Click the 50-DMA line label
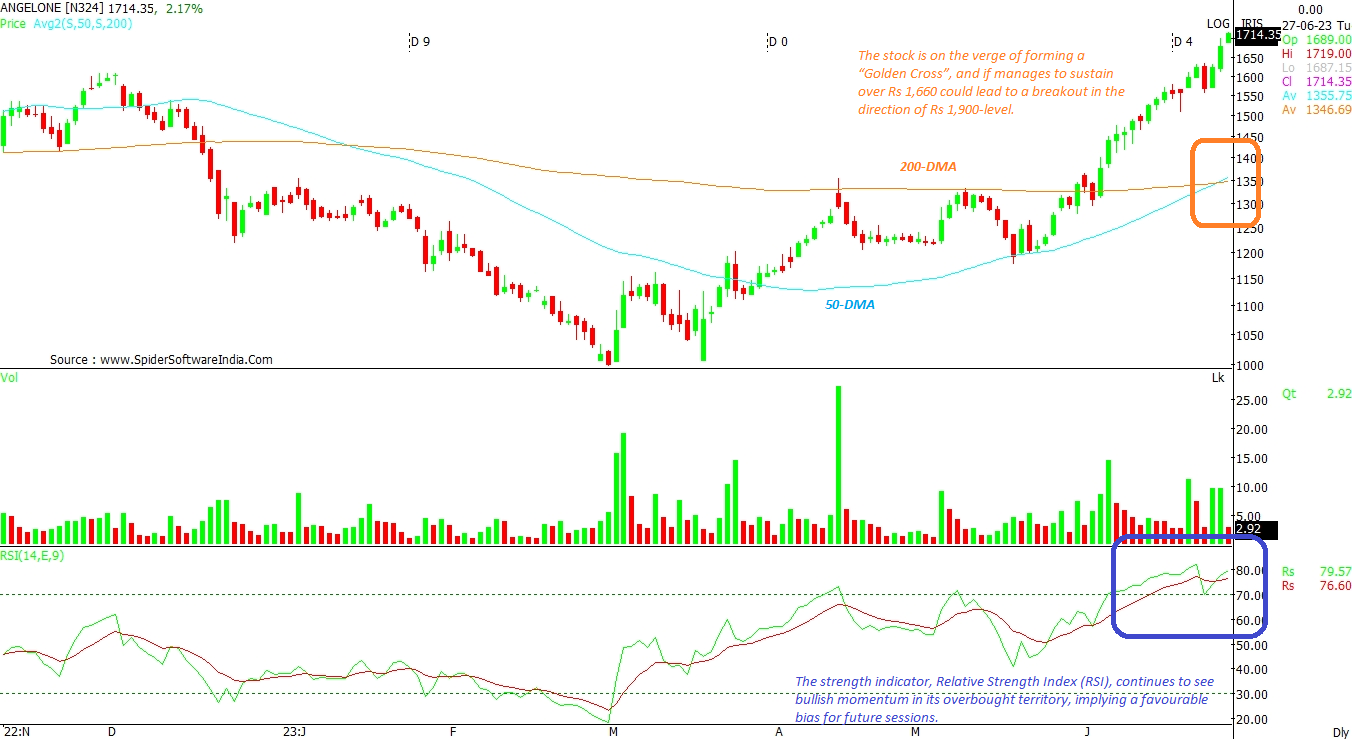The image size is (1352, 740). coord(849,304)
